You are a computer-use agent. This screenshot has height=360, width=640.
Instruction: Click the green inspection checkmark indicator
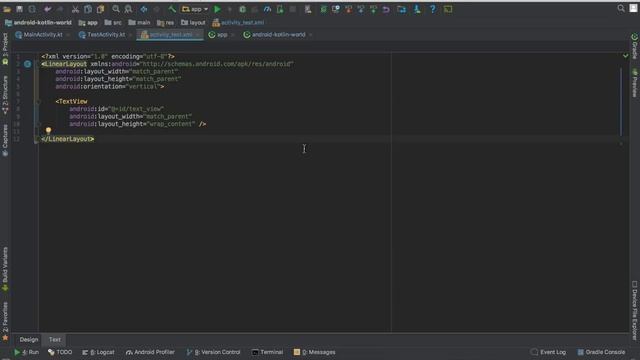tap(625, 56)
